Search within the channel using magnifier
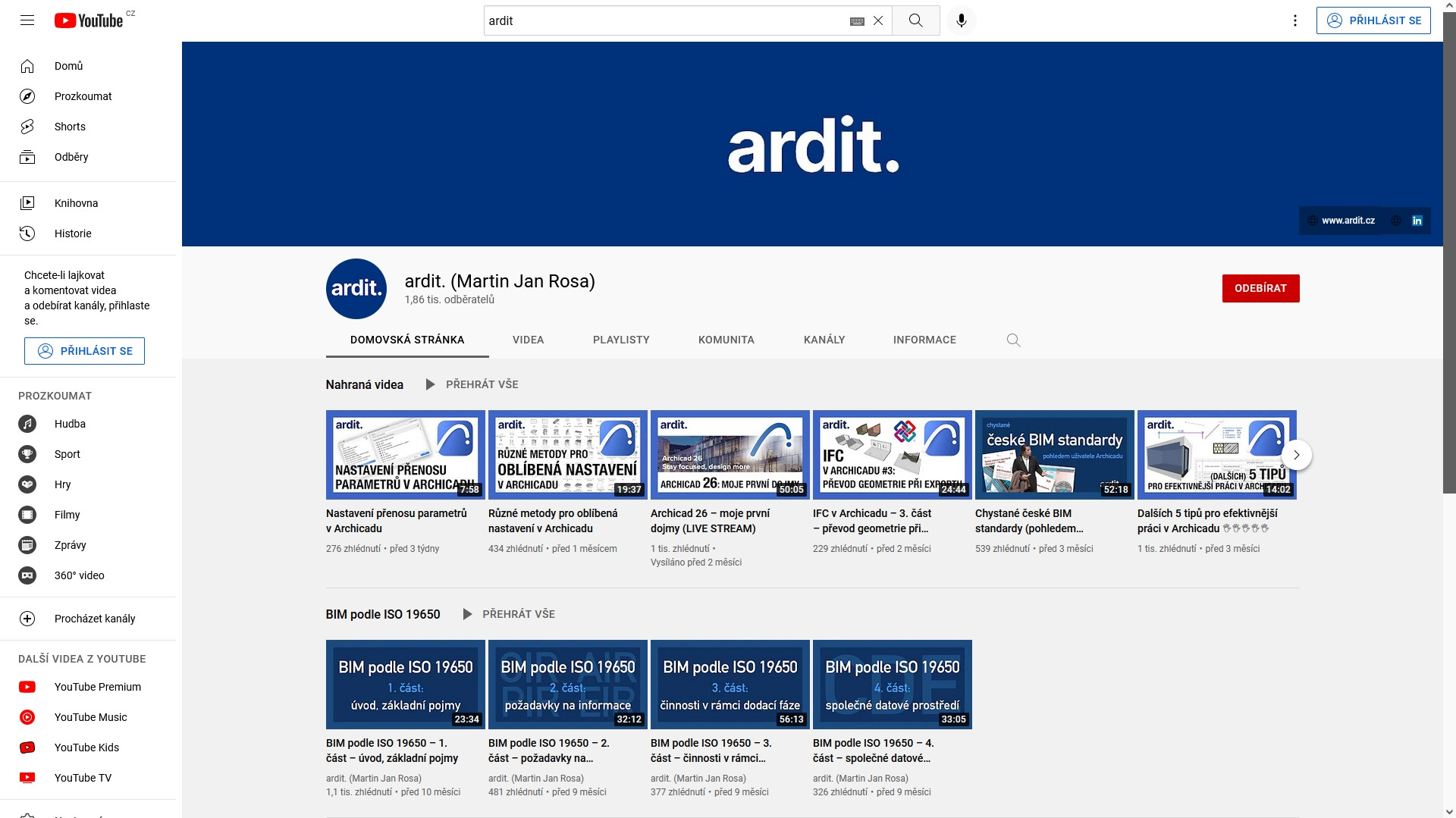The width and height of the screenshot is (1456, 818). [1013, 340]
